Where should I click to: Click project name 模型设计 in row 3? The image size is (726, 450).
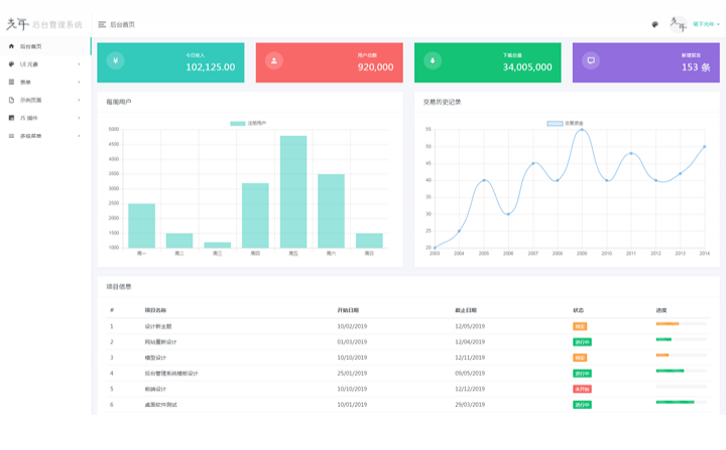(155, 358)
